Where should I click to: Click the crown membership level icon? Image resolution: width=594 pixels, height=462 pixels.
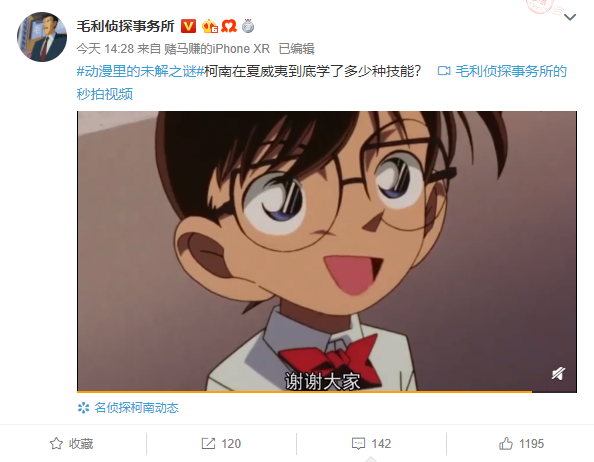point(210,26)
